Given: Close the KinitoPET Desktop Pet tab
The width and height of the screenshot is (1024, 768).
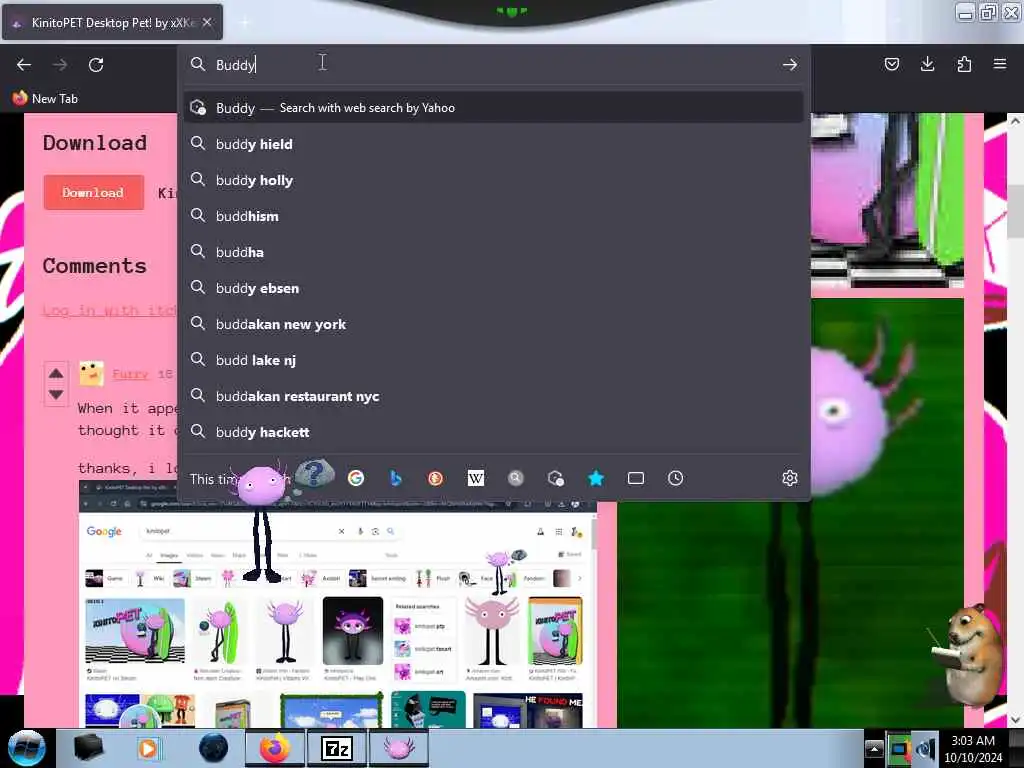Looking at the screenshot, I should [207, 22].
